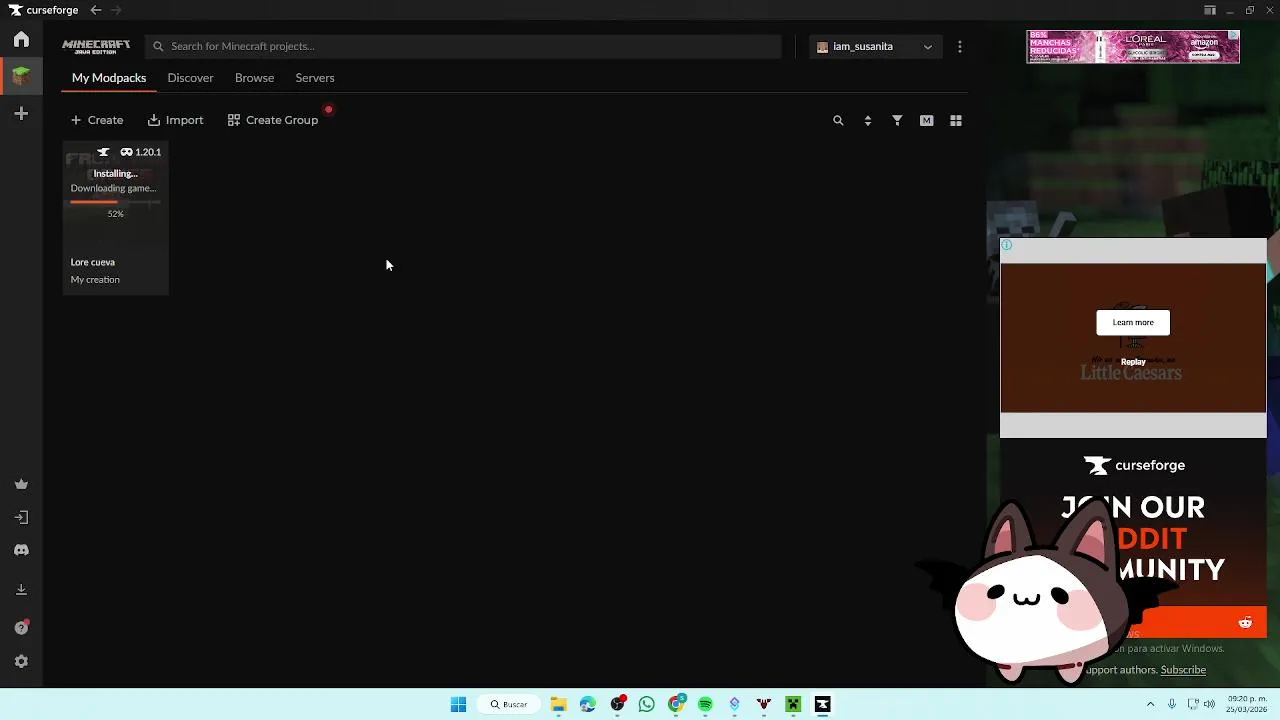This screenshot has height=720, width=1280.
Task: Click the microphone icon in system tray
Action: tap(1172, 704)
